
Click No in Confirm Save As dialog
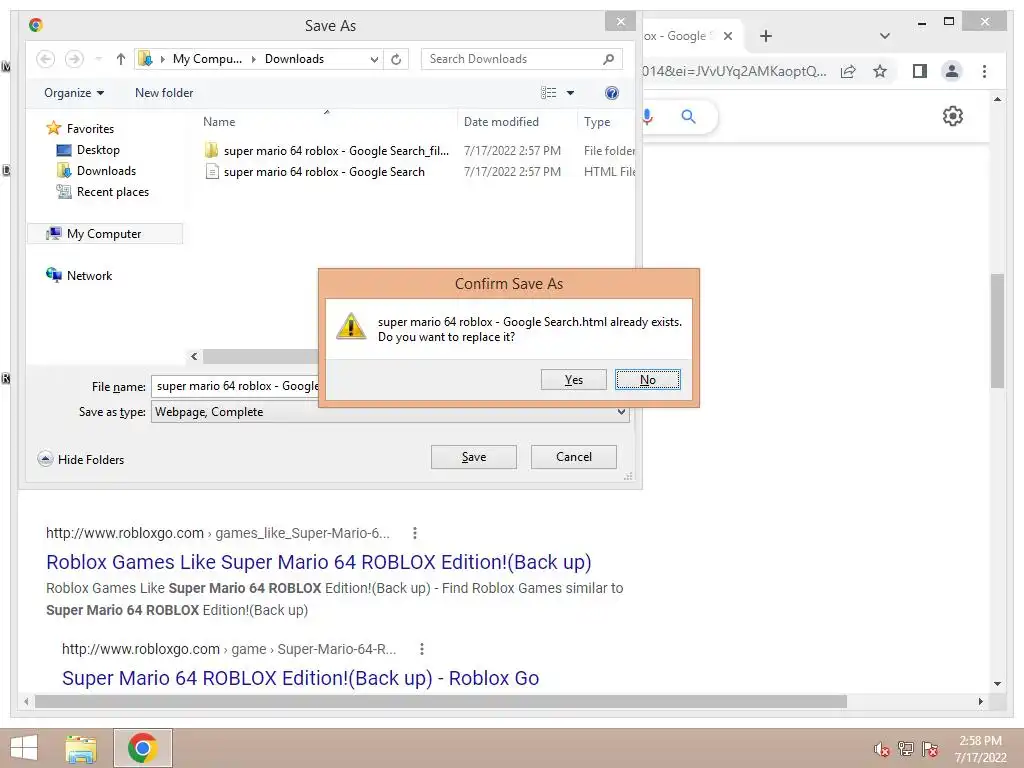647,379
